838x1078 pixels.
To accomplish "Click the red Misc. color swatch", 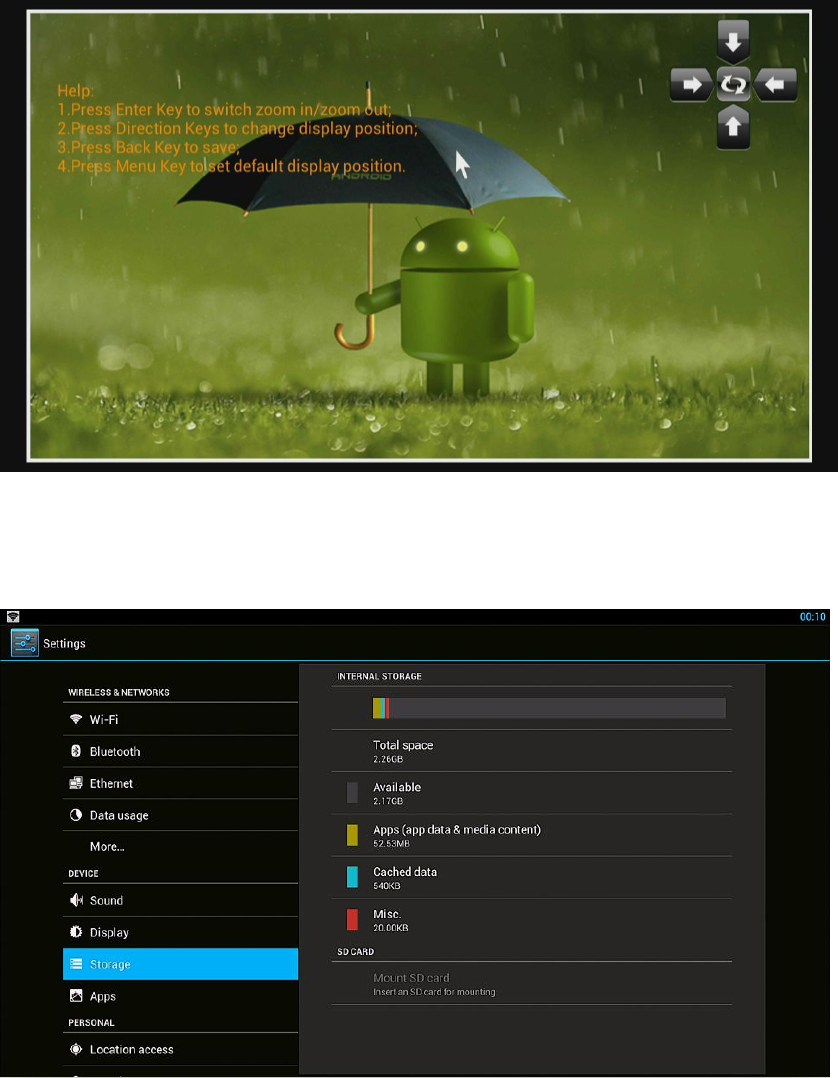I will (x=352, y=919).
